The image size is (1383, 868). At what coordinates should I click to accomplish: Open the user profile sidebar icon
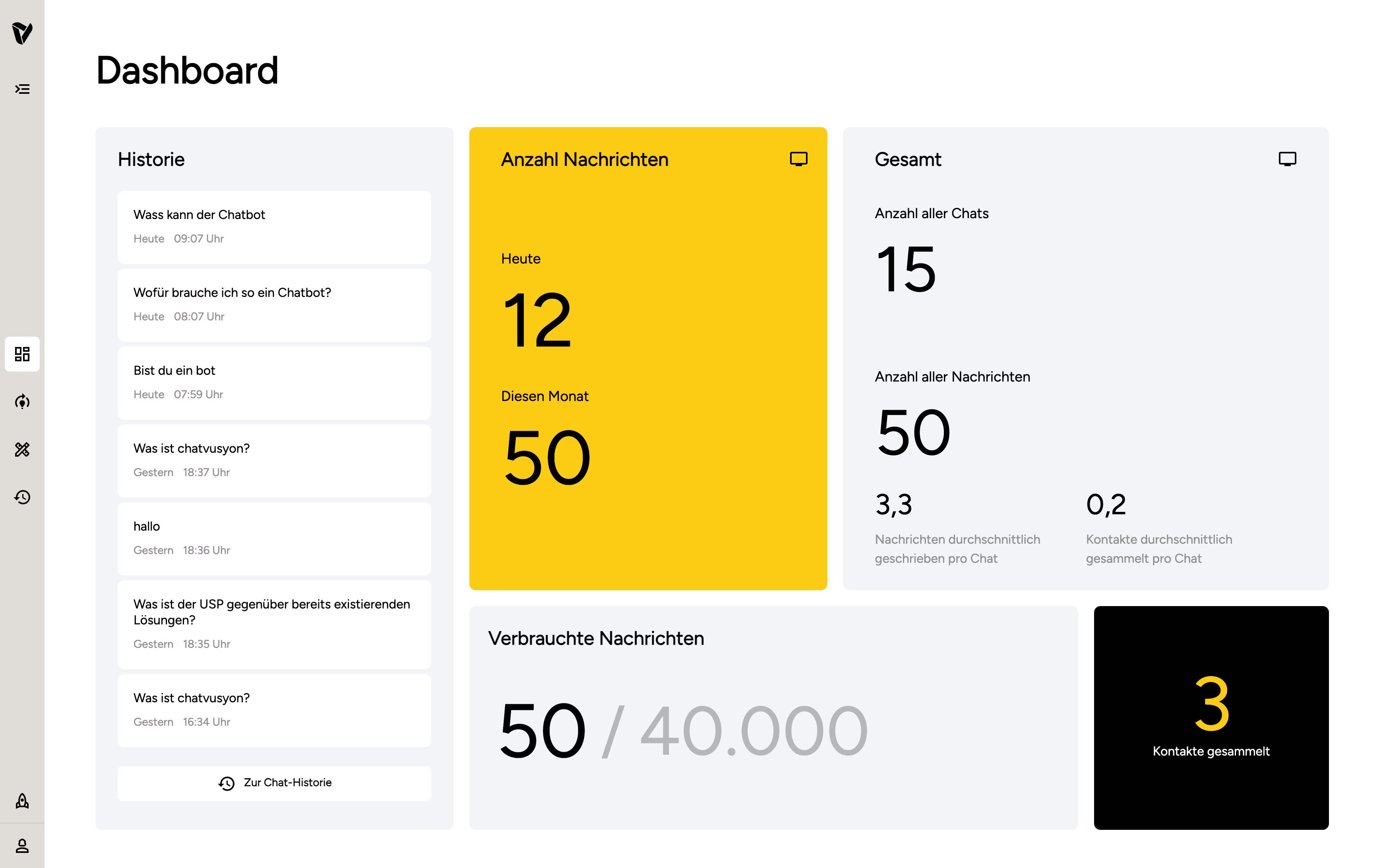[22, 846]
